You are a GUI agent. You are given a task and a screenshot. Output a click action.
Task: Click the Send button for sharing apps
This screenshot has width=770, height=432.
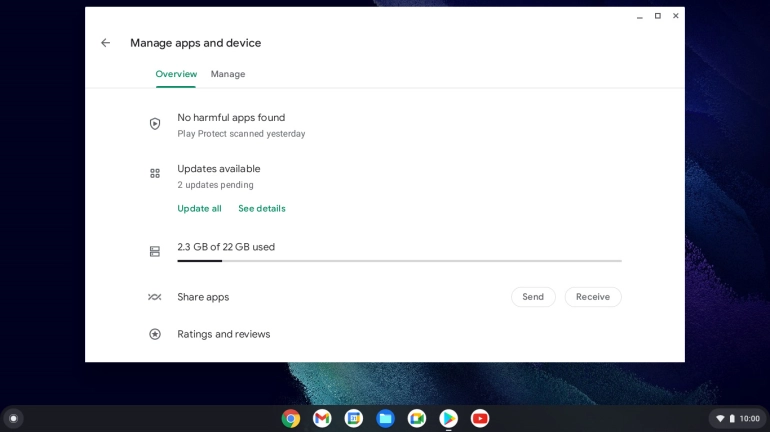pos(533,297)
